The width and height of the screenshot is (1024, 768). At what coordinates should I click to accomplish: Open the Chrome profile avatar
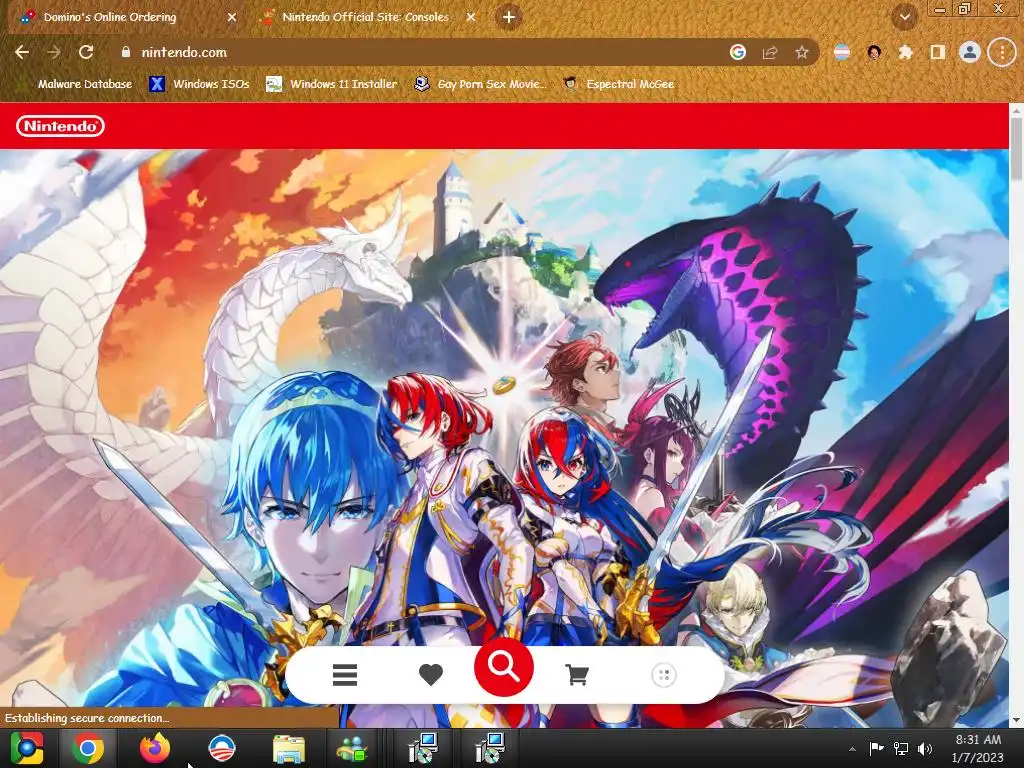(970, 52)
